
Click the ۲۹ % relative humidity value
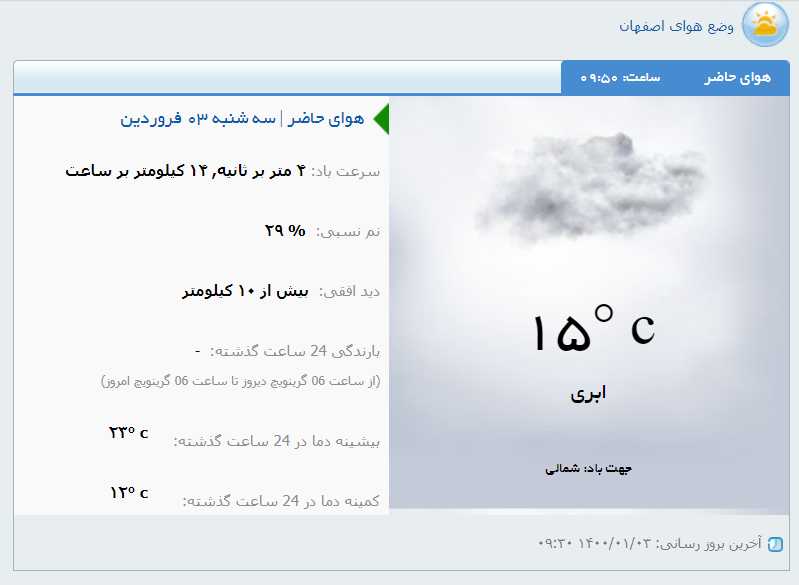point(285,230)
